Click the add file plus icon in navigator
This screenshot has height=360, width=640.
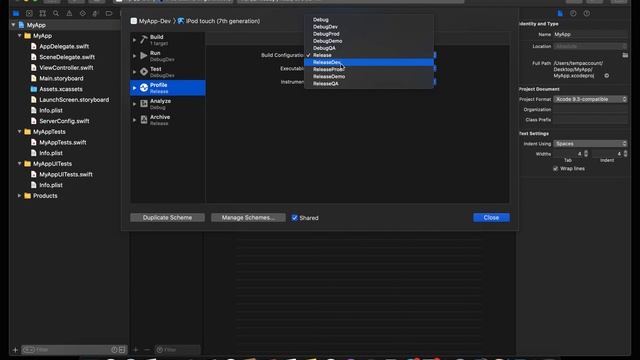[x=15, y=350]
